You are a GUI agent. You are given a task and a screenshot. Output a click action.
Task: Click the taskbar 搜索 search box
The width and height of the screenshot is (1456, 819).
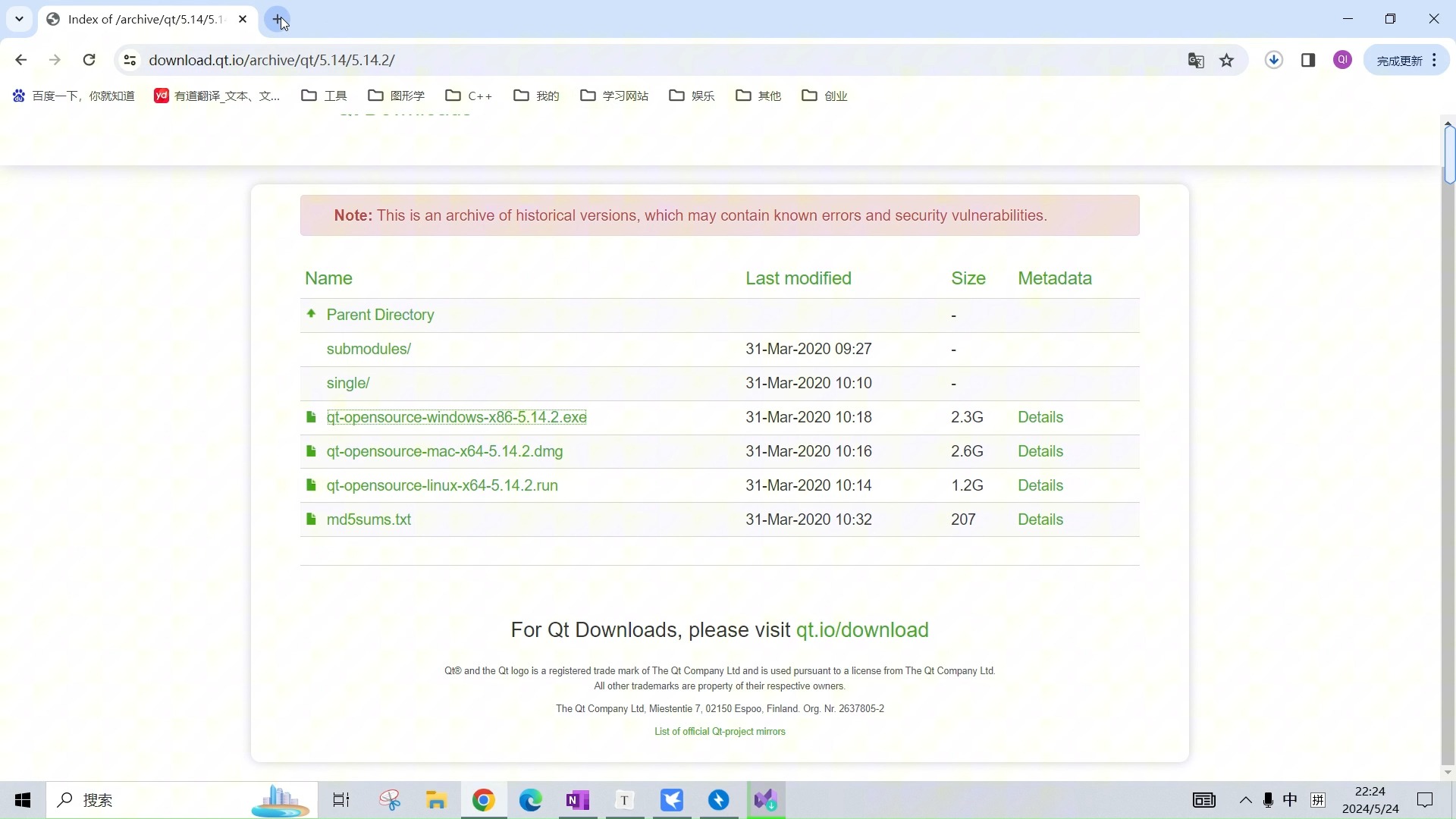182,800
